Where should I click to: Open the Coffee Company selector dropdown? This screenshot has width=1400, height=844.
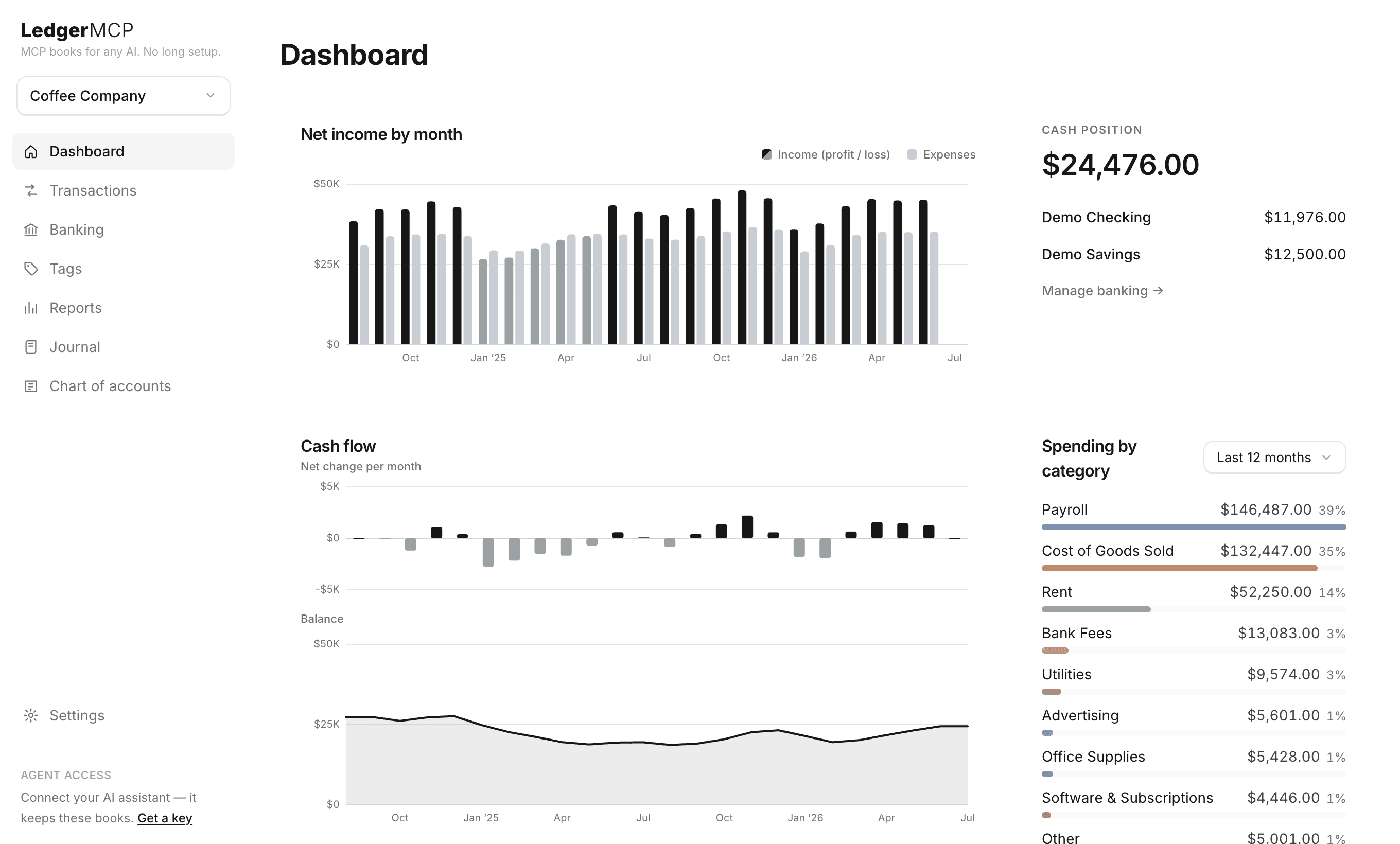[x=124, y=96]
